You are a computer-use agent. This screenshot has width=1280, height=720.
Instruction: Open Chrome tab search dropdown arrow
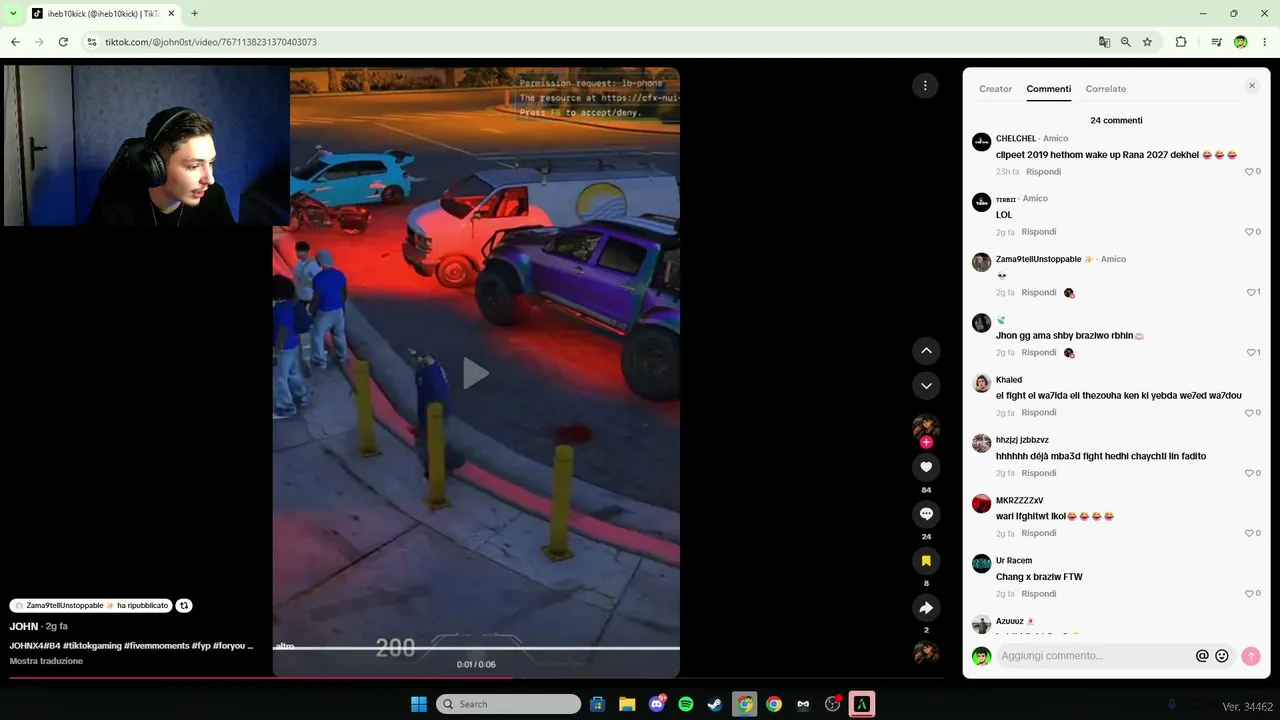[13, 13]
